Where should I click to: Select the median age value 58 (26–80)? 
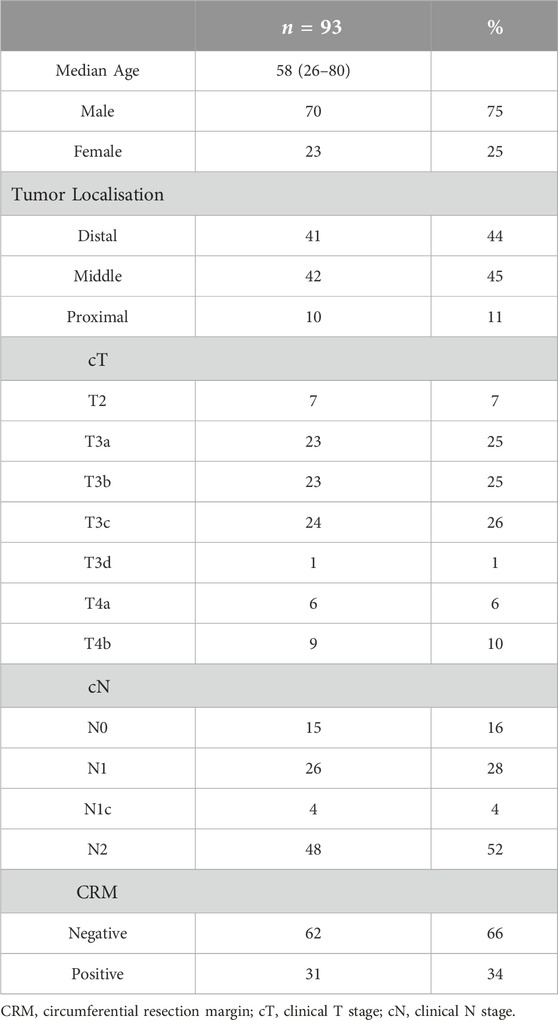point(313,70)
